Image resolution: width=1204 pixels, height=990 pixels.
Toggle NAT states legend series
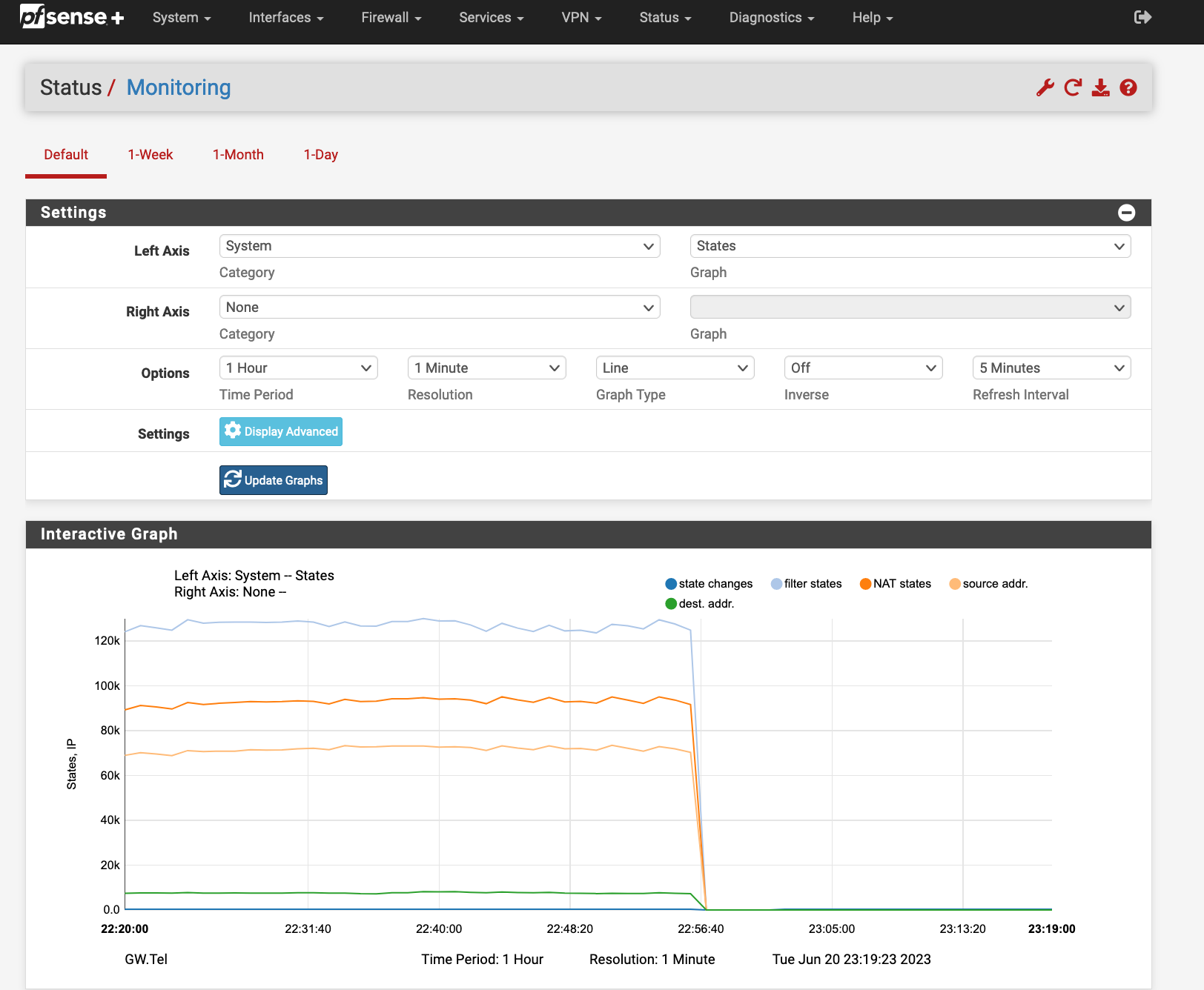point(896,584)
